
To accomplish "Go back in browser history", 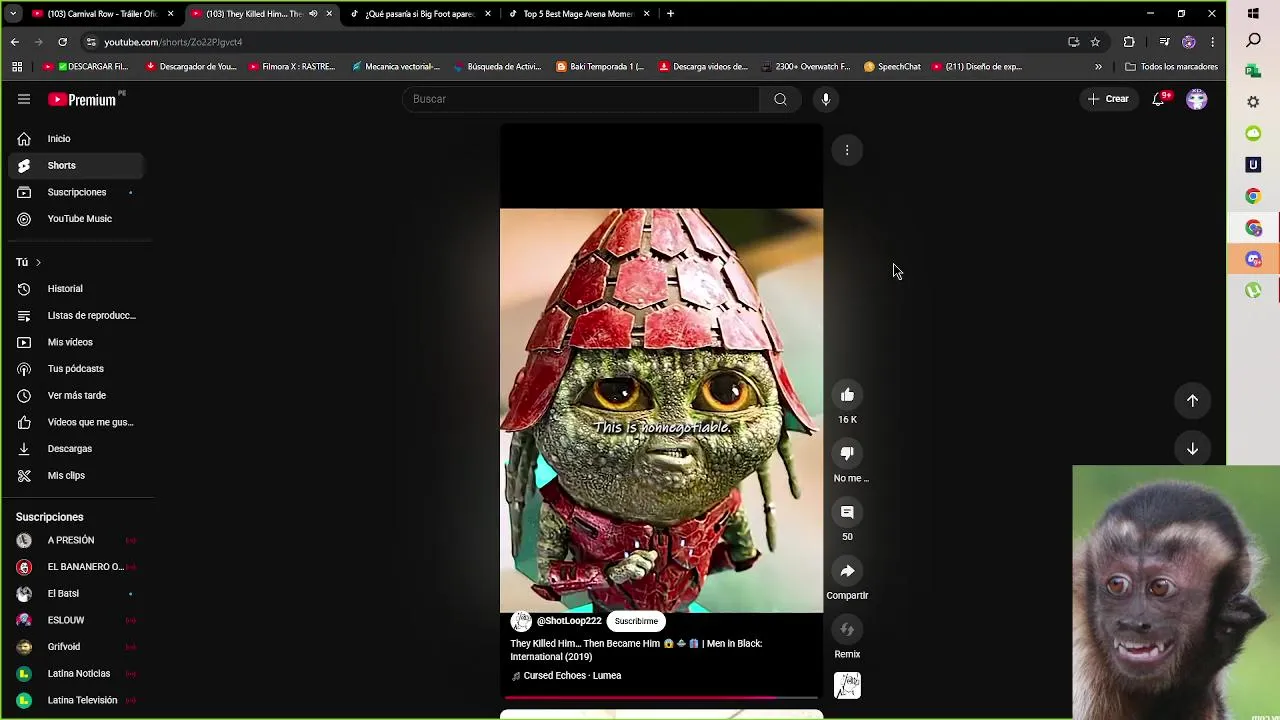I will click(14, 42).
